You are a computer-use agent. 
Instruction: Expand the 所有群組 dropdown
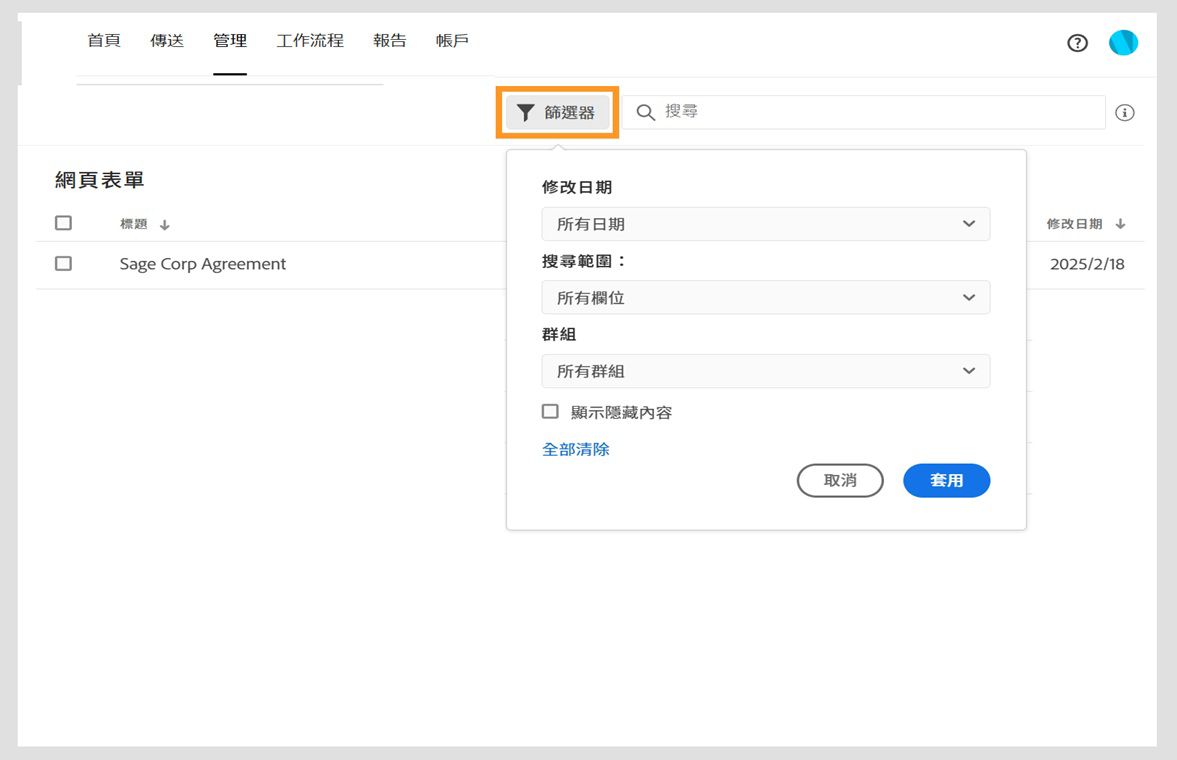coord(766,371)
